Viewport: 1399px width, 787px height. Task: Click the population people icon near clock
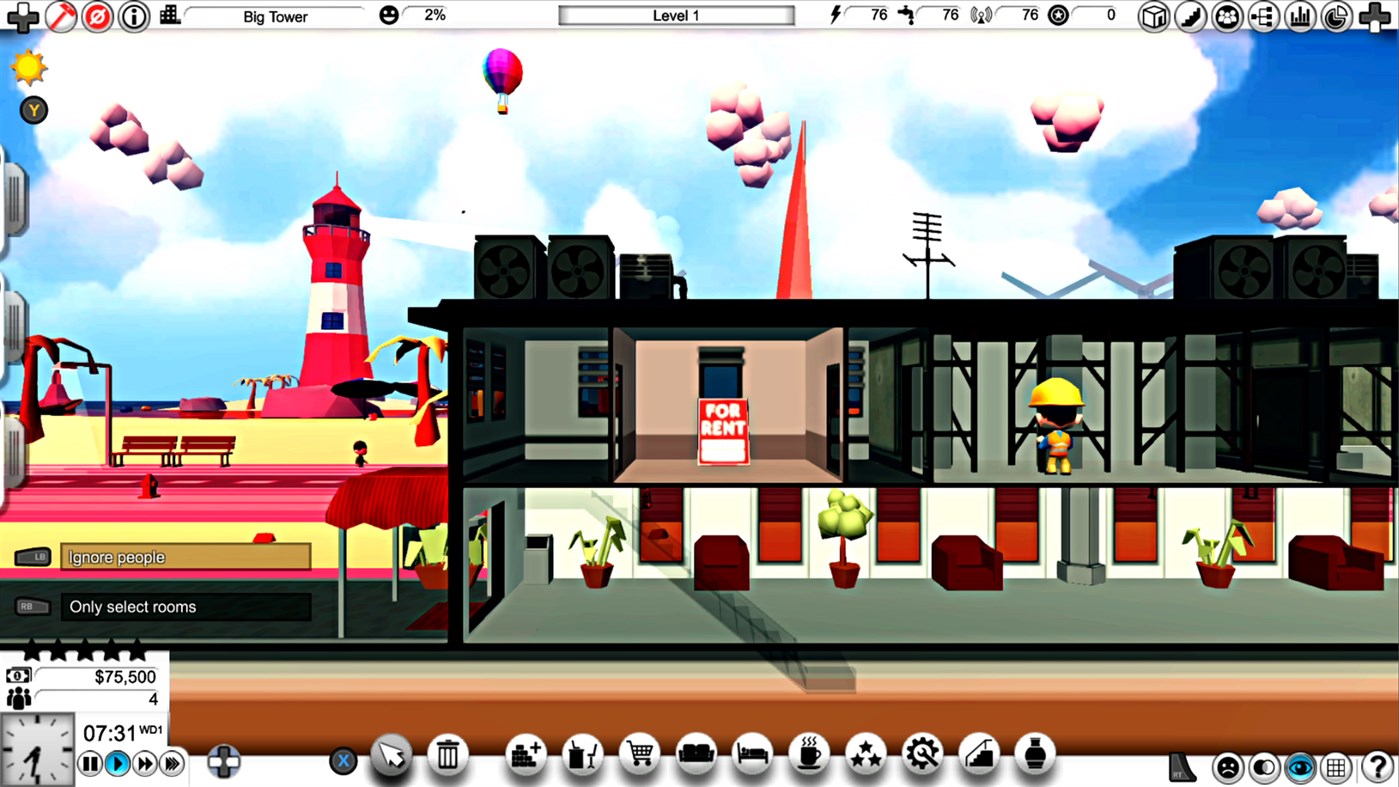18,699
